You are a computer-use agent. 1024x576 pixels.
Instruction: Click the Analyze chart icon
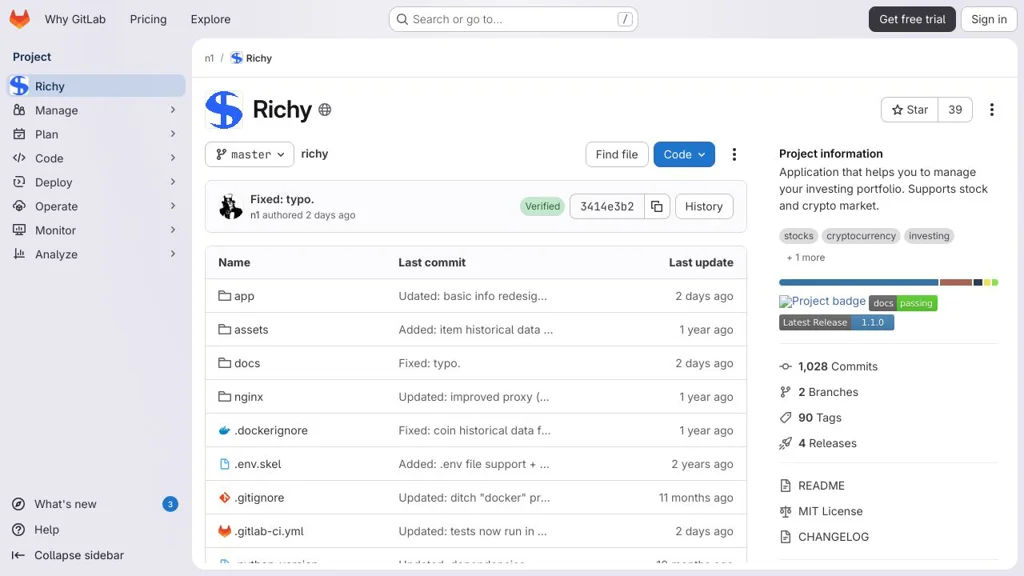click(x=20, y=254)
